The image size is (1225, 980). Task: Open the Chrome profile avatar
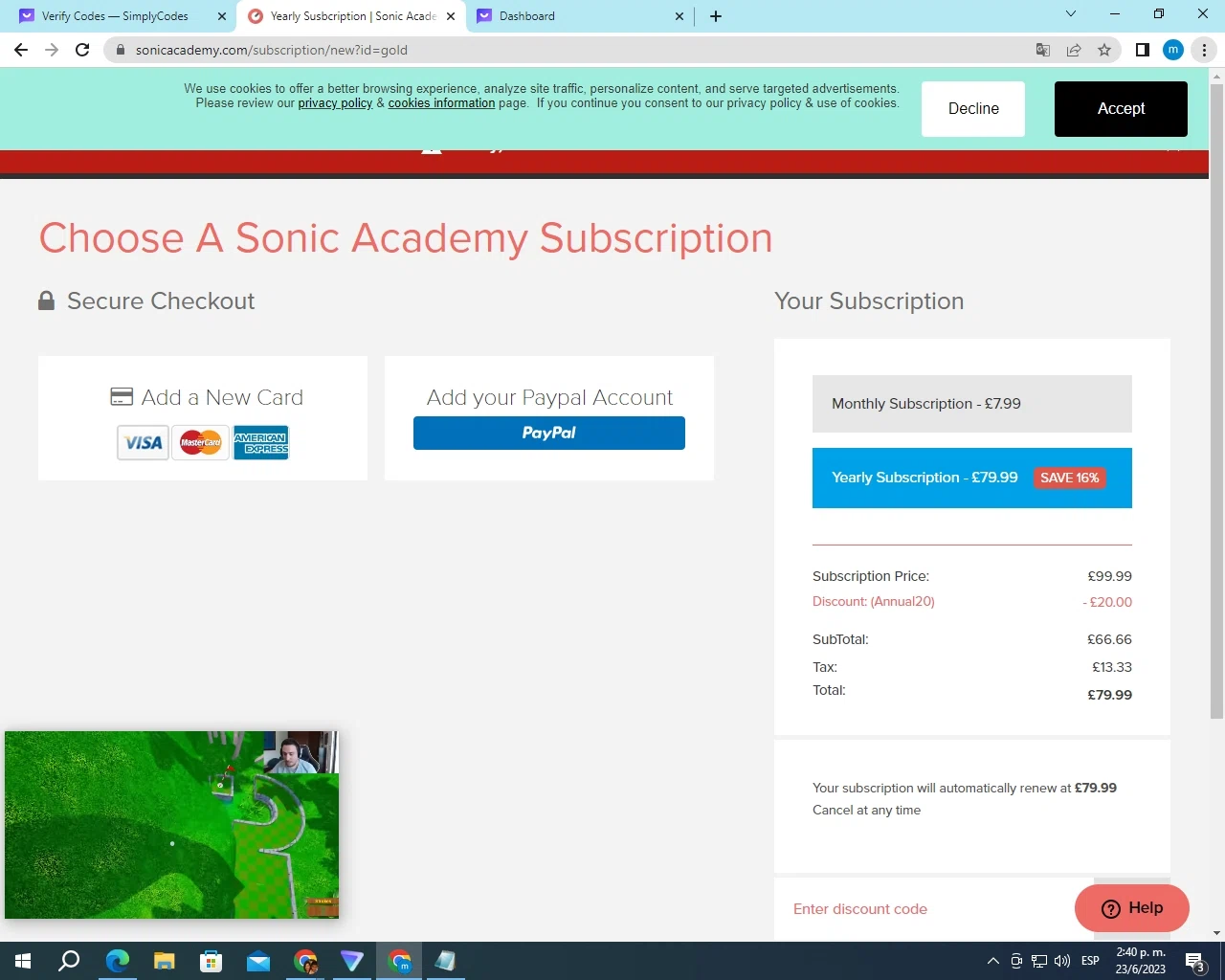[1173, 50]
